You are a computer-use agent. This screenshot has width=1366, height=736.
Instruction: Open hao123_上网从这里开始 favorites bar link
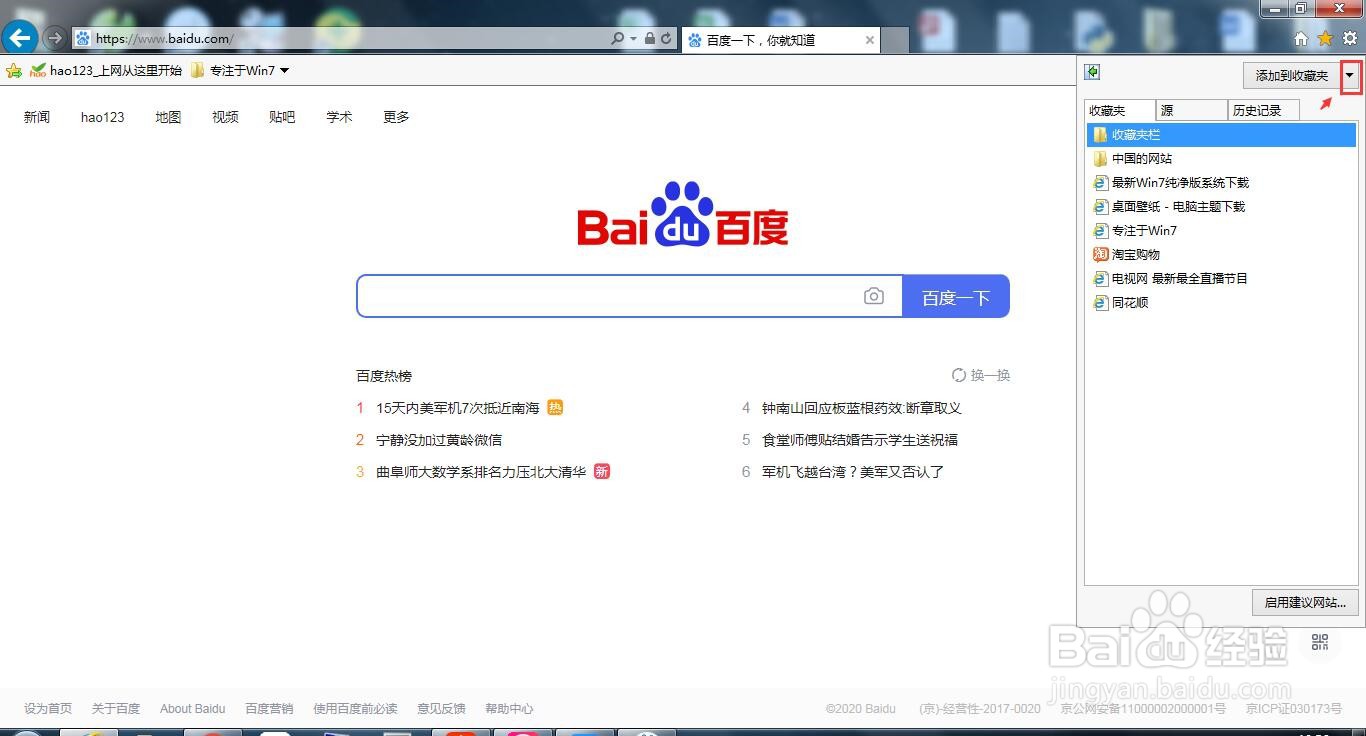pyautogui.click(x=106, y=70)
